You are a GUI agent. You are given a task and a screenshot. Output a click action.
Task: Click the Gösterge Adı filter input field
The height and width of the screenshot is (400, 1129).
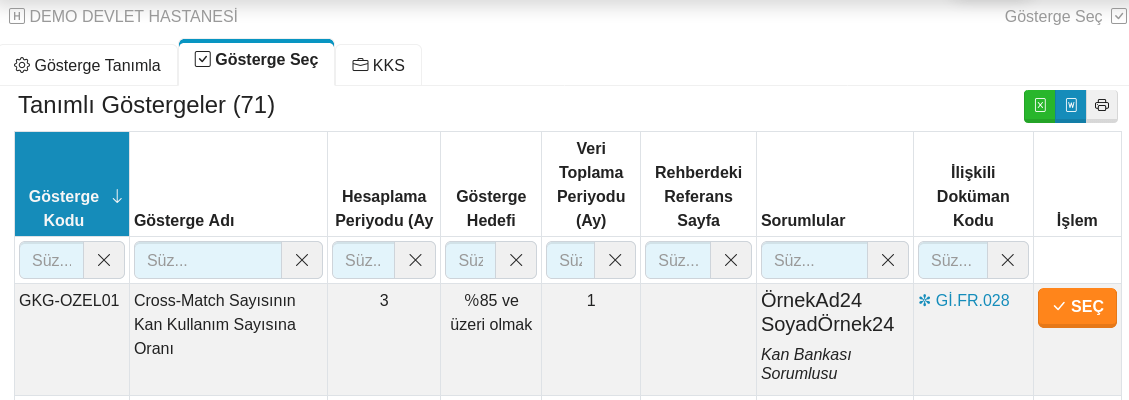tap(208, 260)
